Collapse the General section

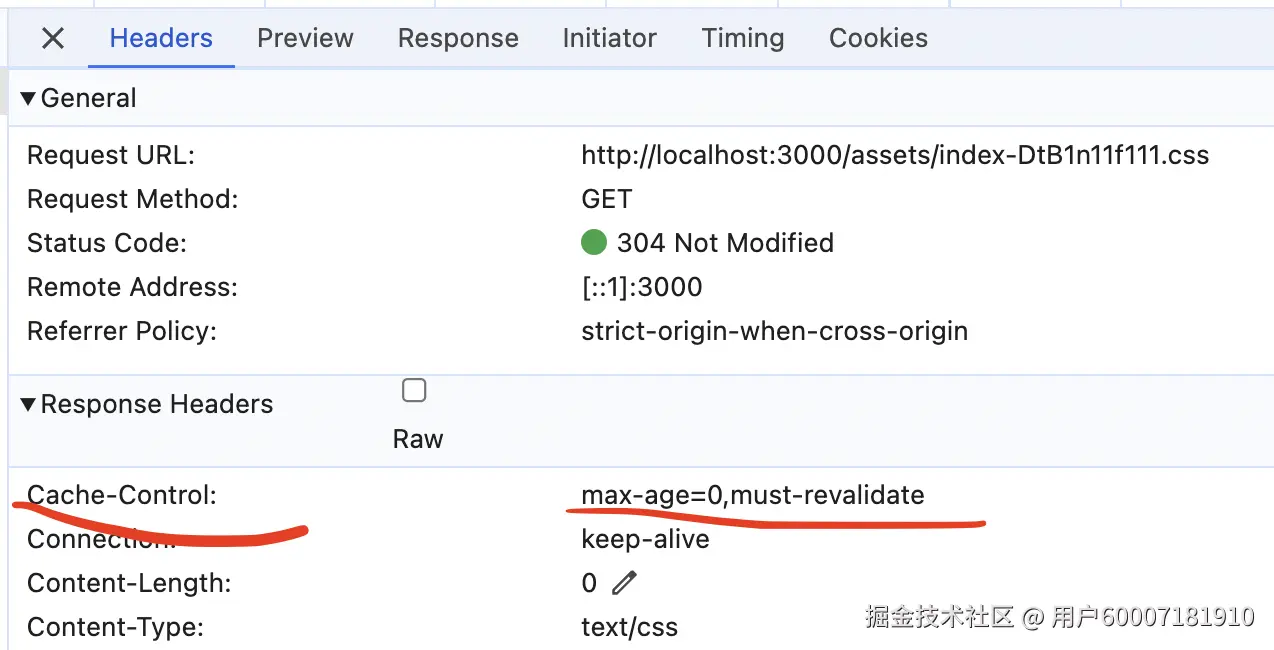28,98
